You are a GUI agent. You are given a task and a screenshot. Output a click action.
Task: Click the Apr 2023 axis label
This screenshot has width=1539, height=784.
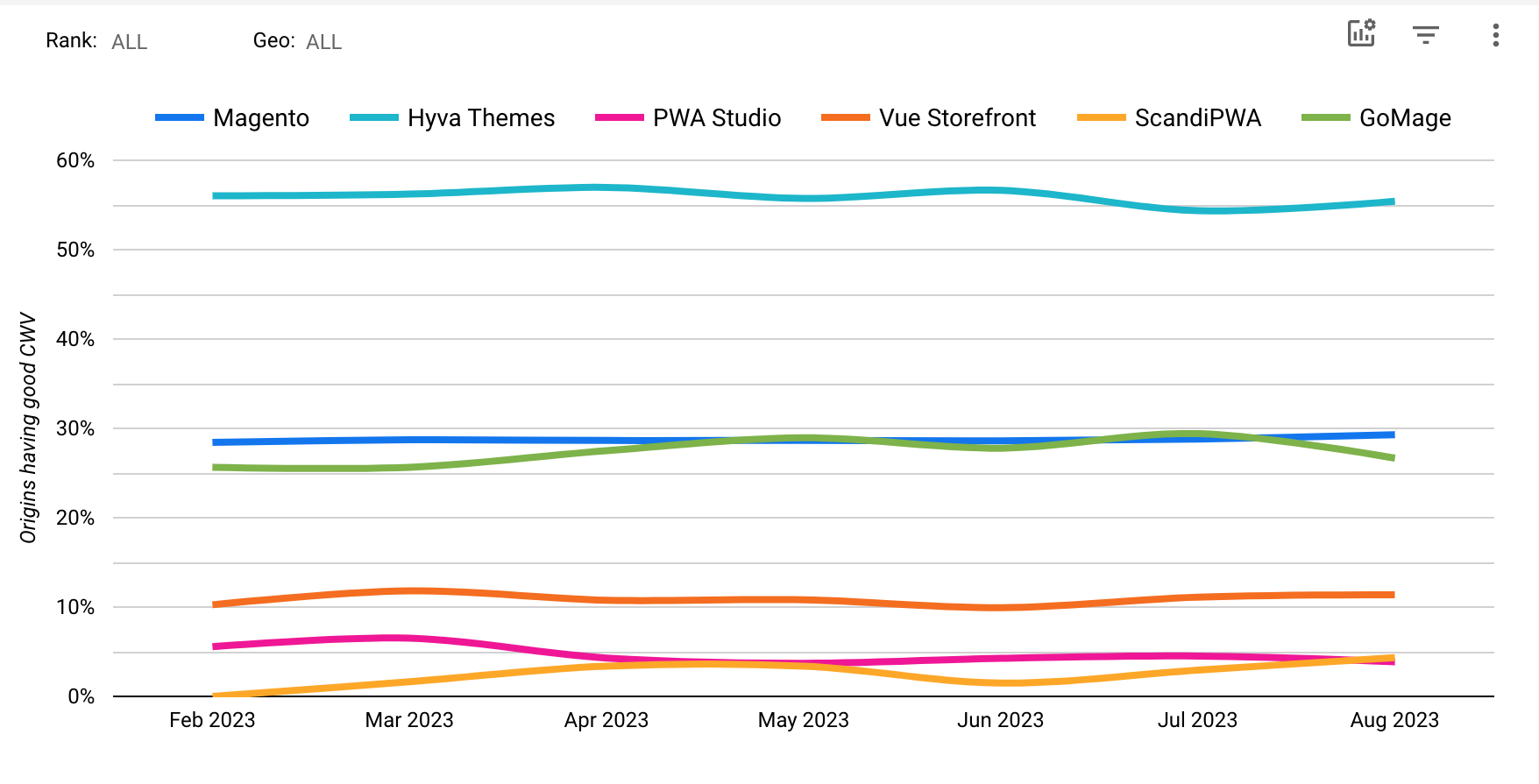[x=606, y=720]
